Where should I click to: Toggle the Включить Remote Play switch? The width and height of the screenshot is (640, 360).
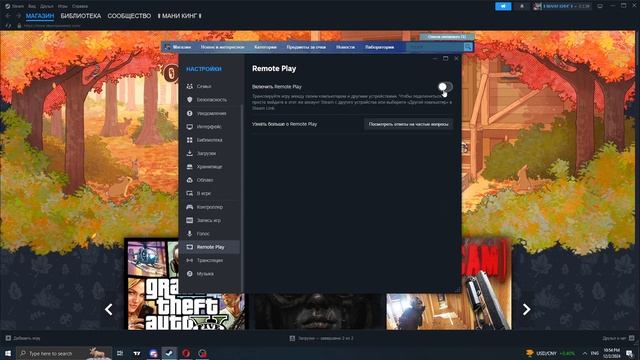pos(445,87)
